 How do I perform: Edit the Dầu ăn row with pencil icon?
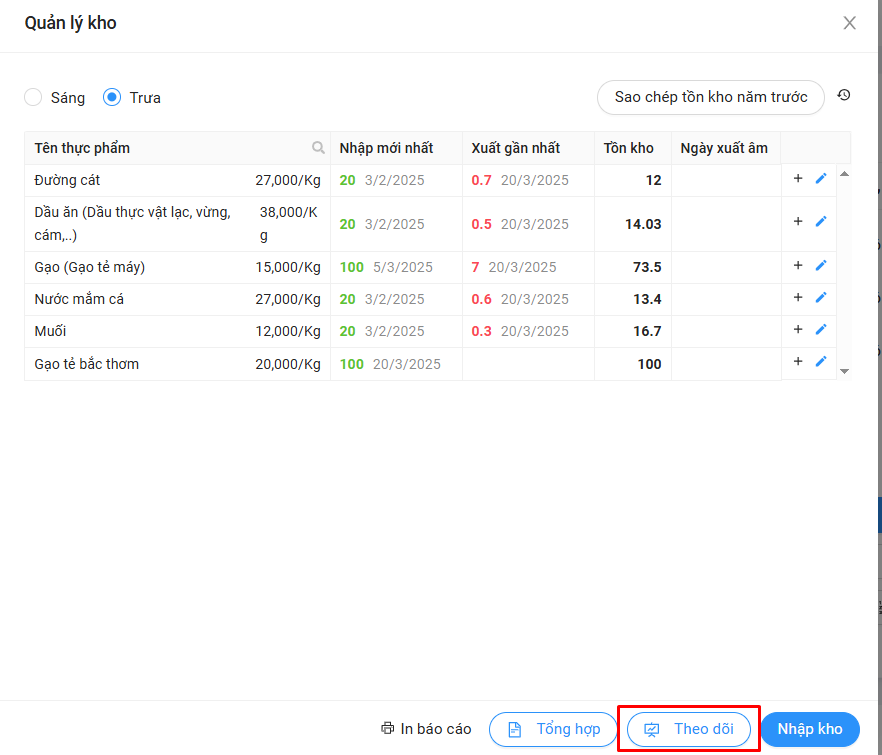[821, 222]
